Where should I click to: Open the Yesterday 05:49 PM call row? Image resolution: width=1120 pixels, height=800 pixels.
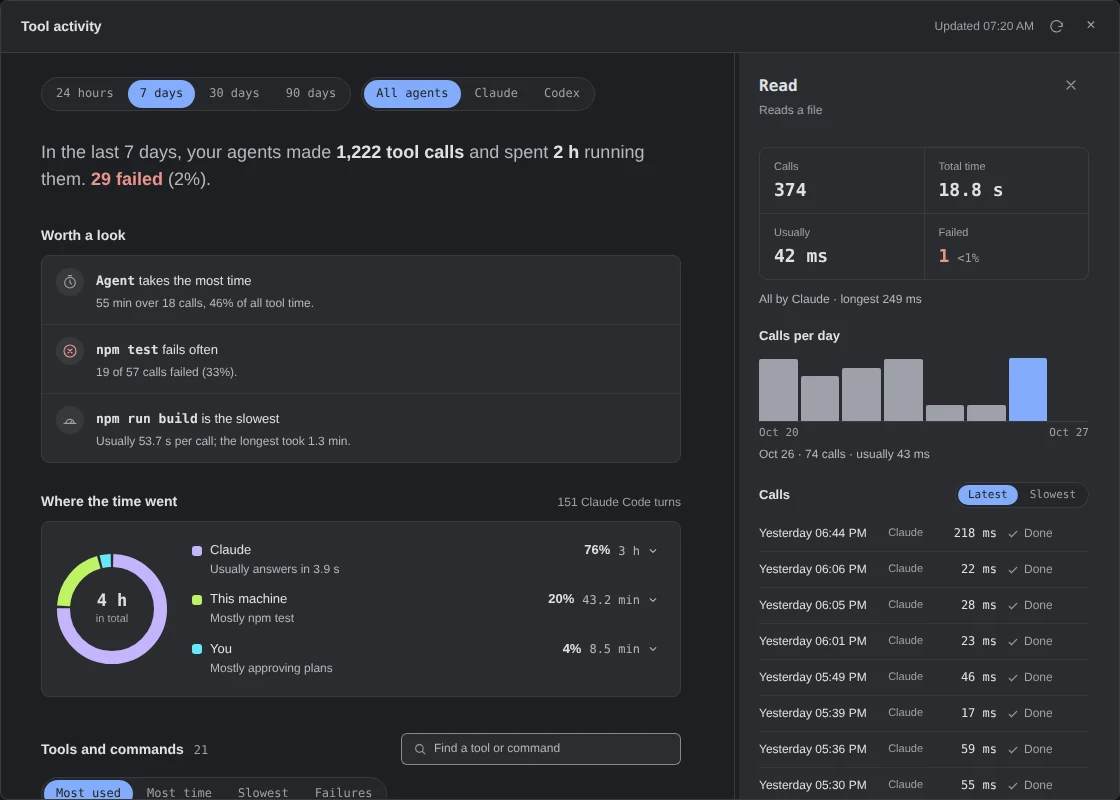coord(924,677)
